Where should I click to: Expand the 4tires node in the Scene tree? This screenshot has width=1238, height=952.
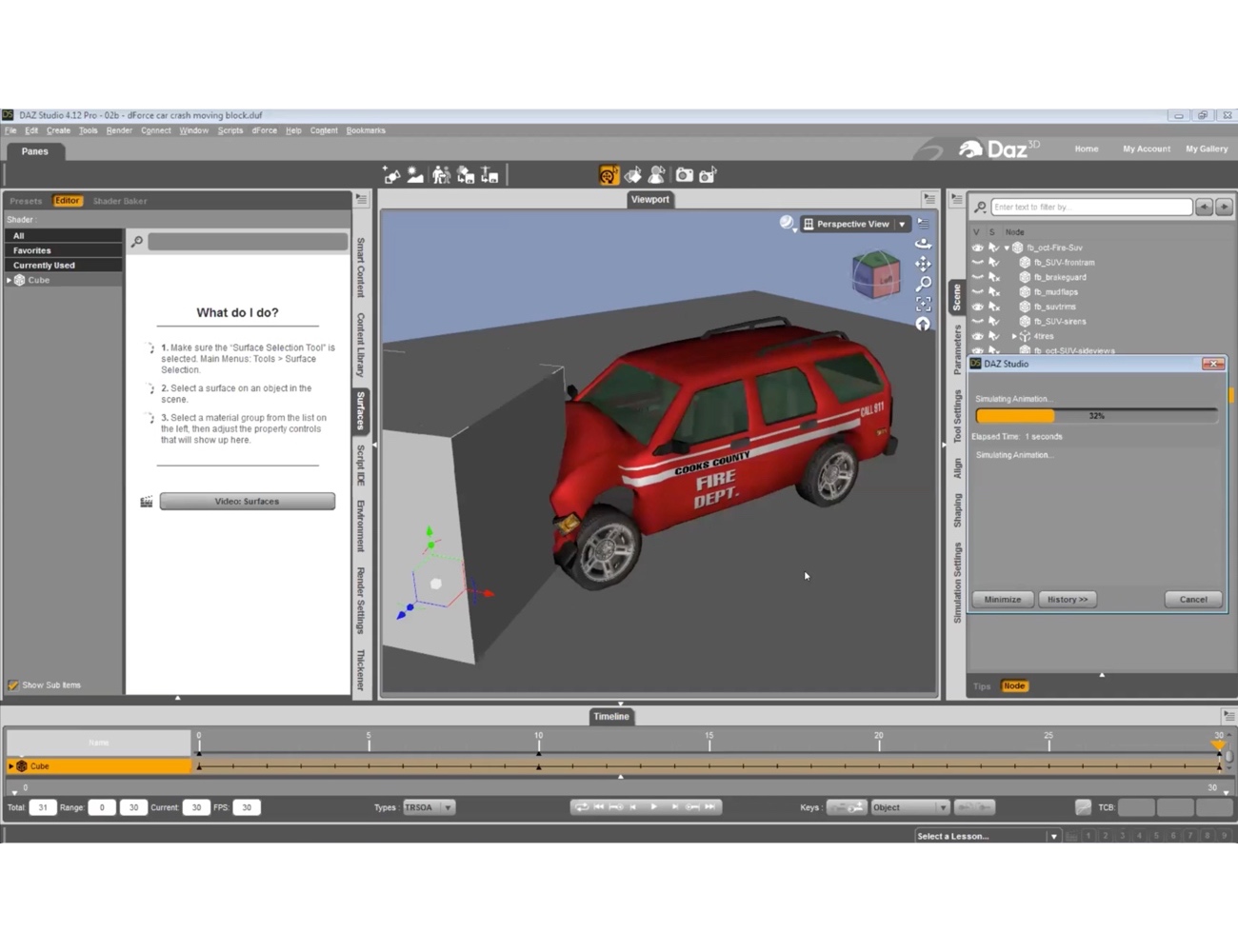[x=1014, y=336]
